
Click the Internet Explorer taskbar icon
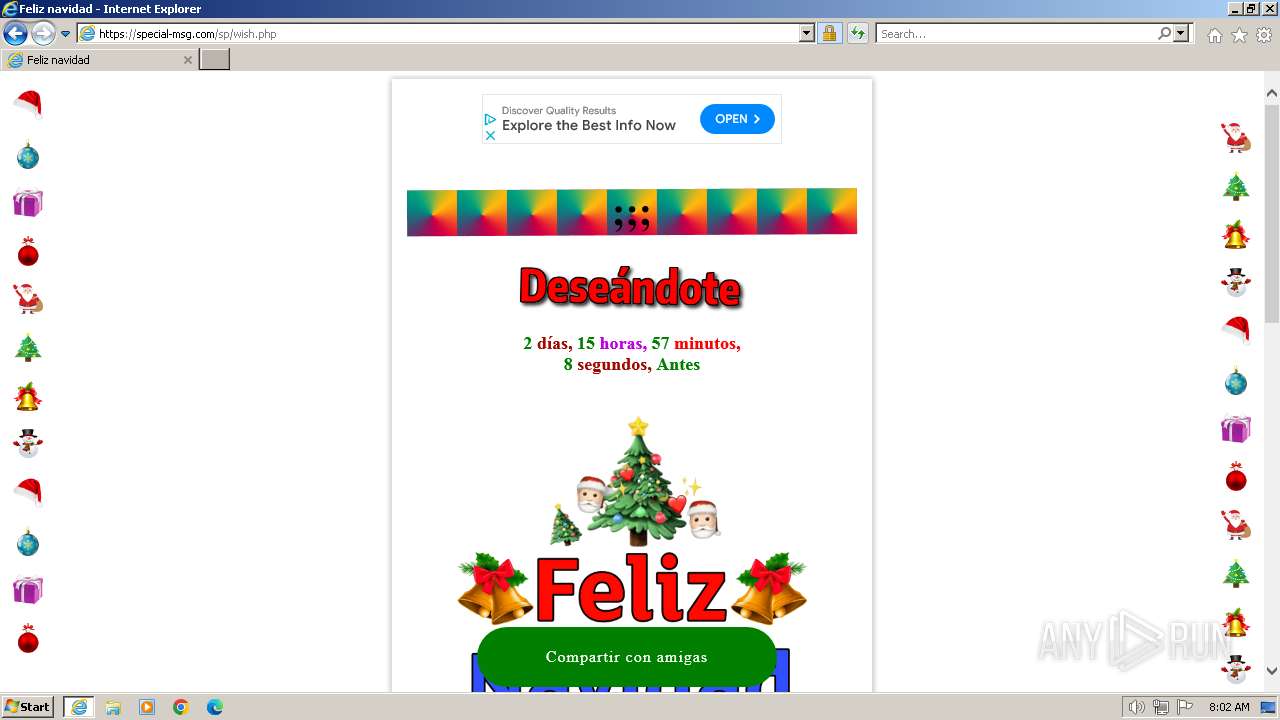pos(79,707)
